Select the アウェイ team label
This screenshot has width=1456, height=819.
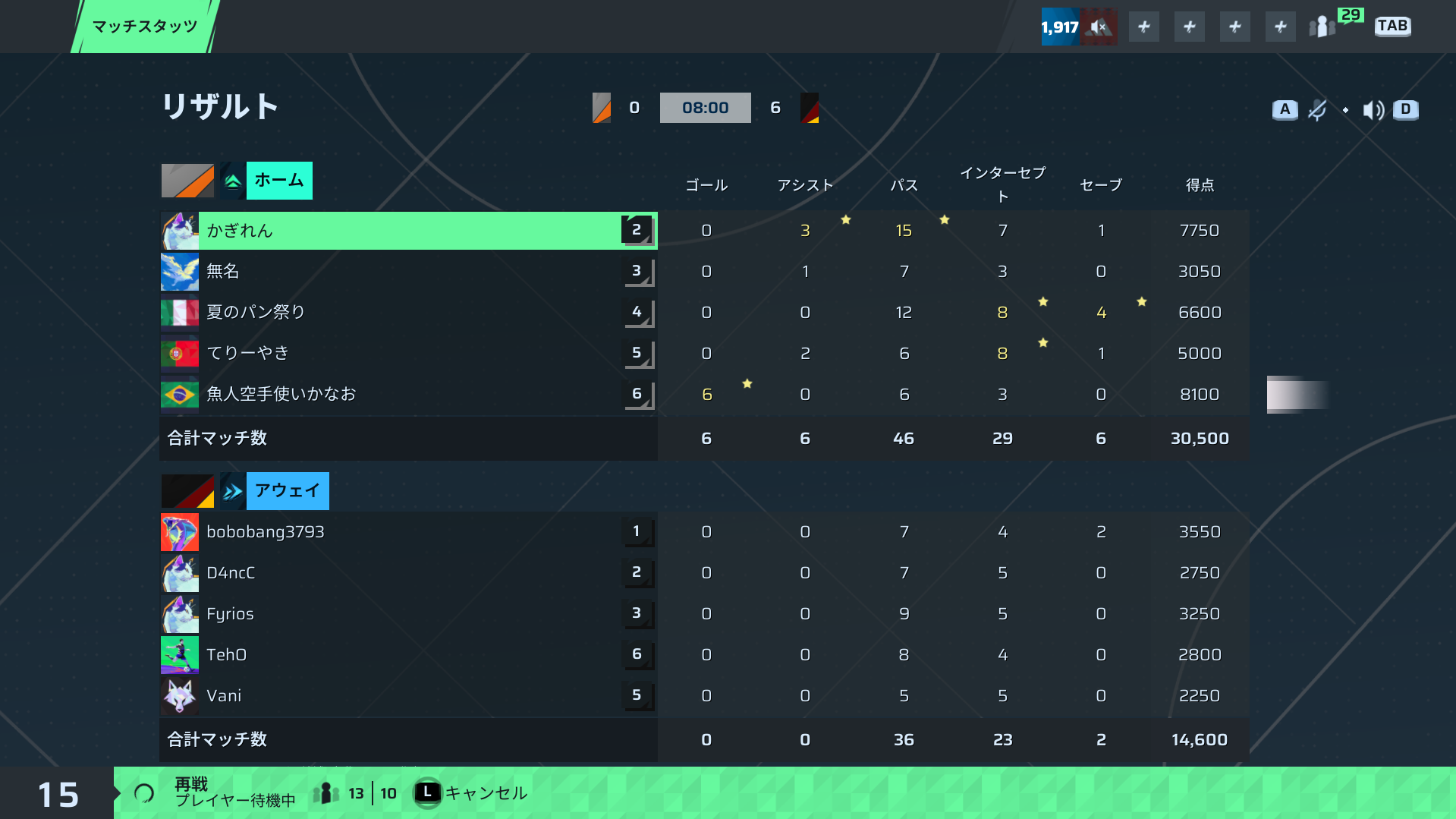tap(288, 491)
